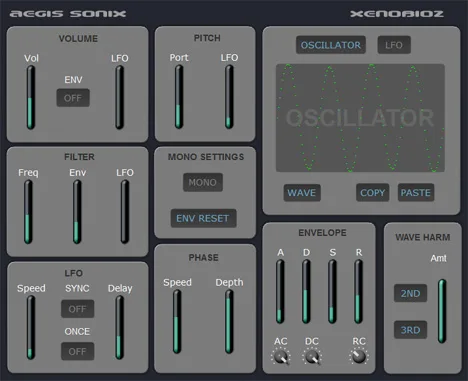Click the Phase Depth slider
The image size is (468, 381).
coord(229,322)
